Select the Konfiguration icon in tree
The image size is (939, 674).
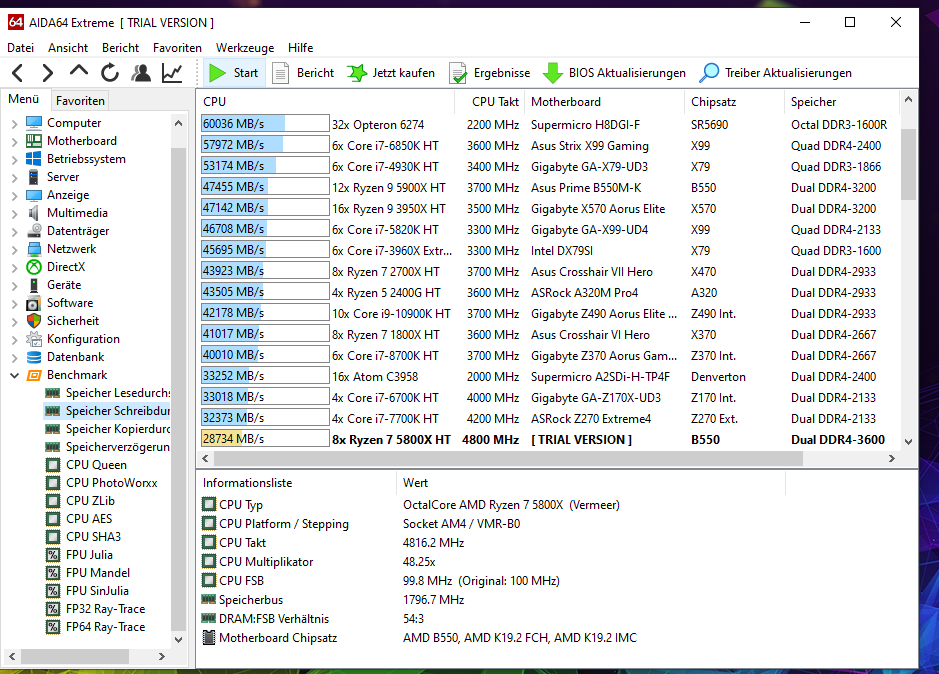(34, 339)
